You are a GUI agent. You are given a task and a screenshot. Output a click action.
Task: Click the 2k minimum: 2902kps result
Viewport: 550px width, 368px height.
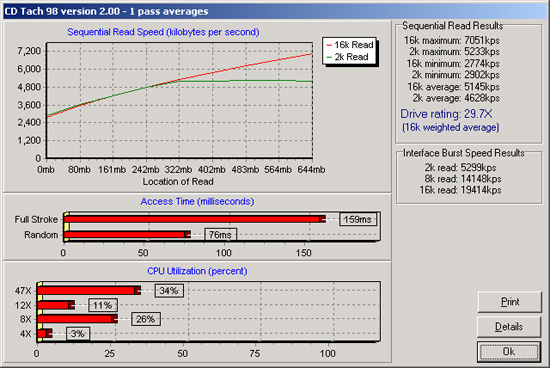pos(456,75)
